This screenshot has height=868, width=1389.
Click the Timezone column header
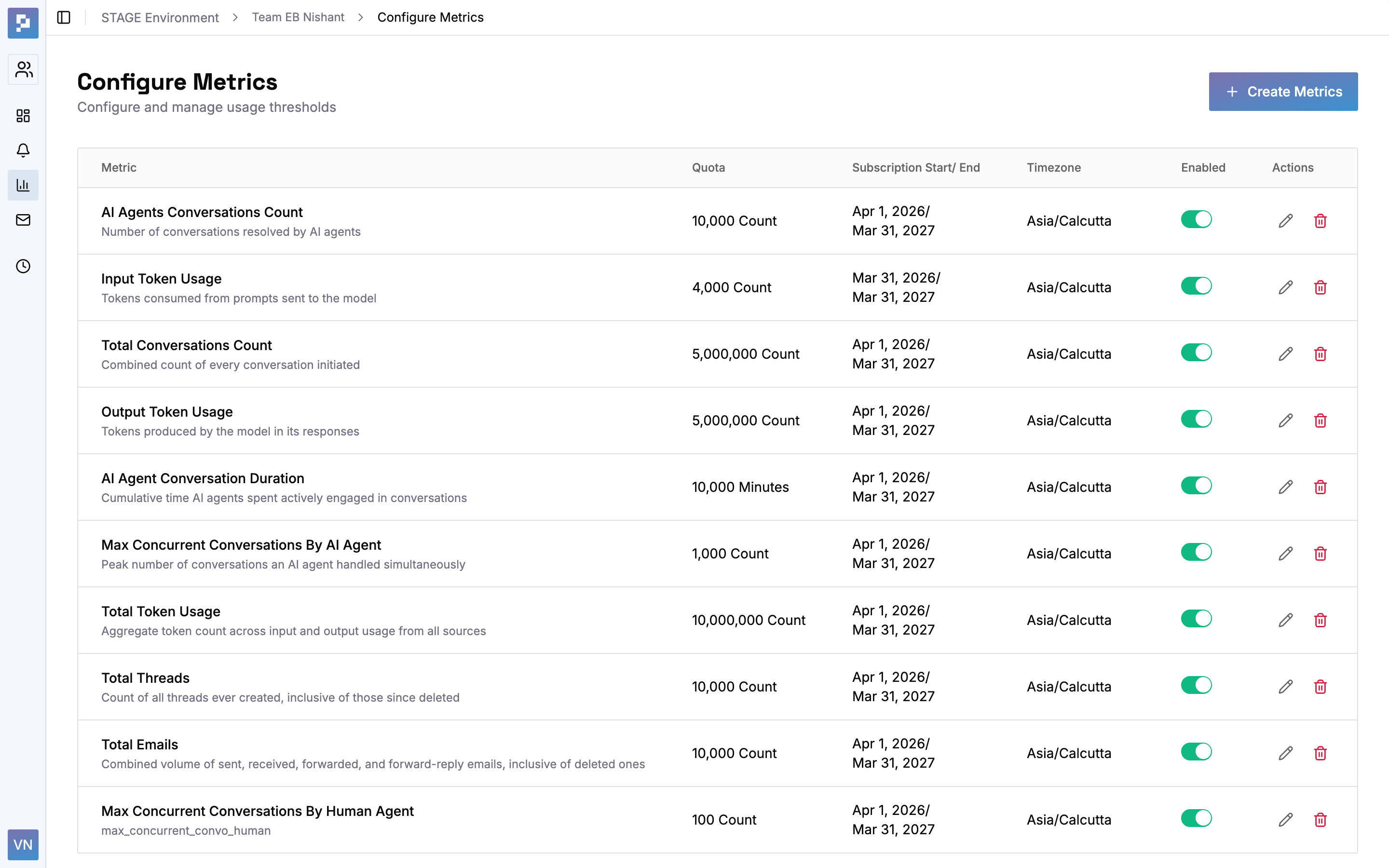pos(1054,168)
